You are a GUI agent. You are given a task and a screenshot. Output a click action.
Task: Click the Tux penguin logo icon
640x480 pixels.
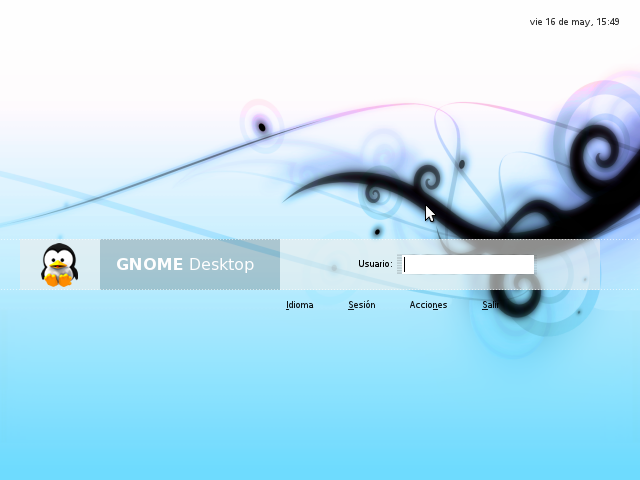pos(60,265)
